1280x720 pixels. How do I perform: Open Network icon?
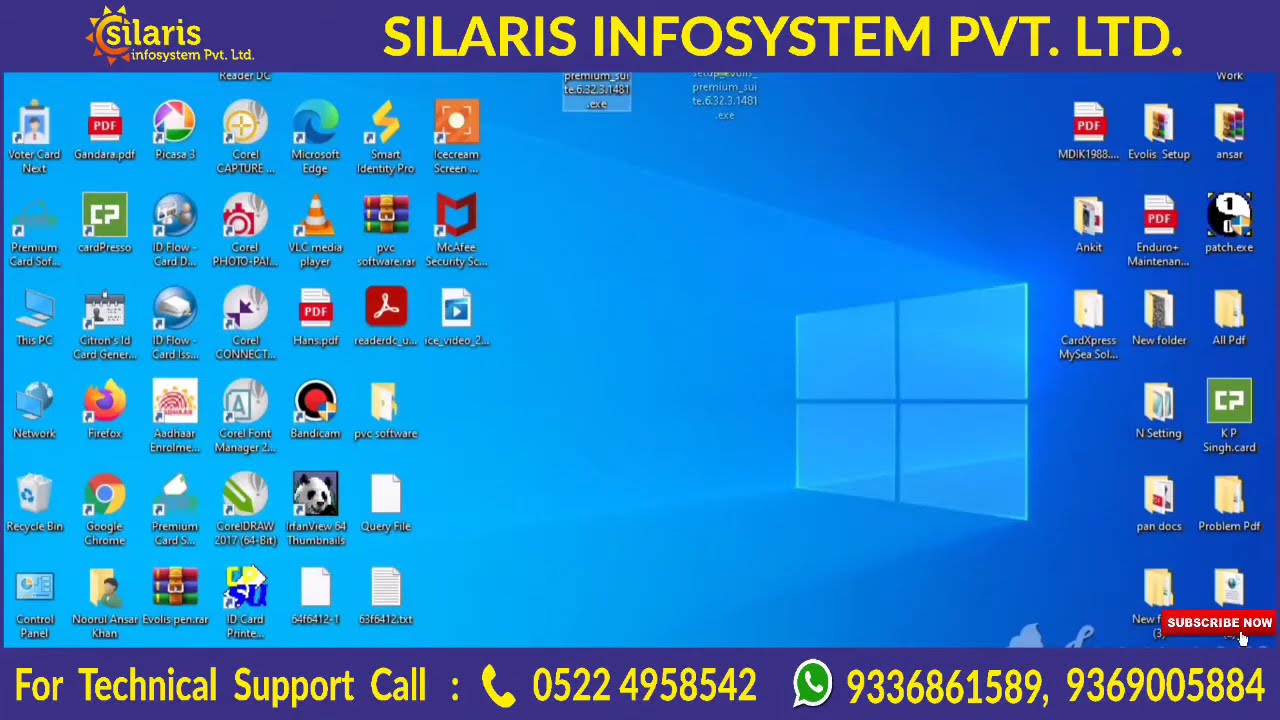pos(35,409)
